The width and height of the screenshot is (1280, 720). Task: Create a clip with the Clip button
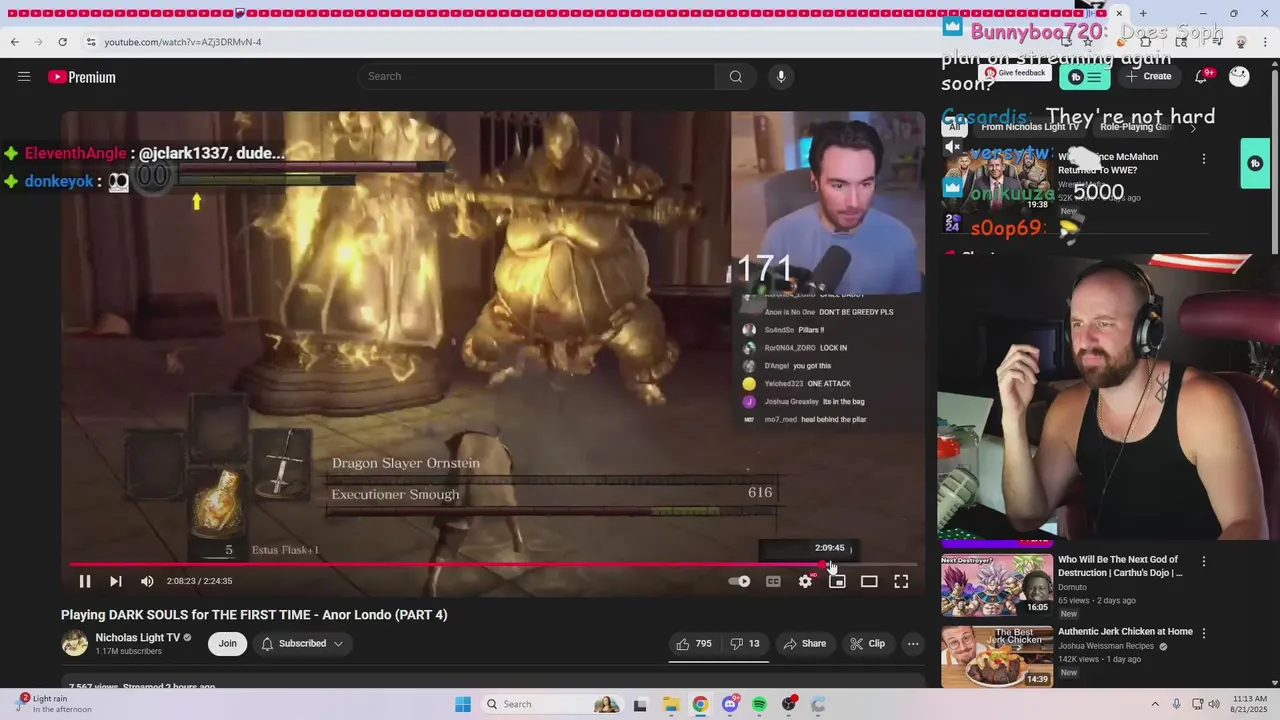pos(867,644)
